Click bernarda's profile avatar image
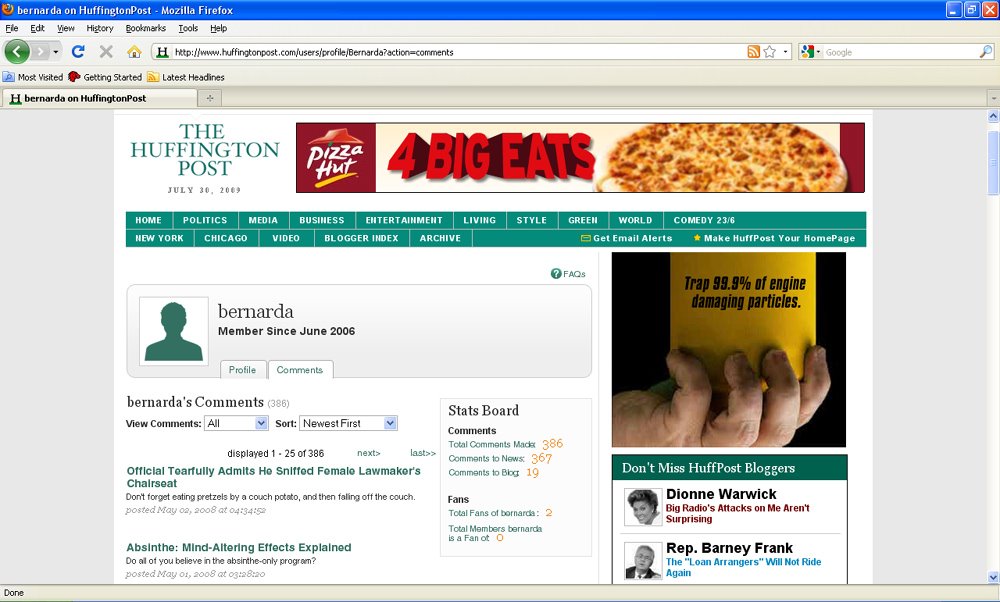 (x=173, y=331)
